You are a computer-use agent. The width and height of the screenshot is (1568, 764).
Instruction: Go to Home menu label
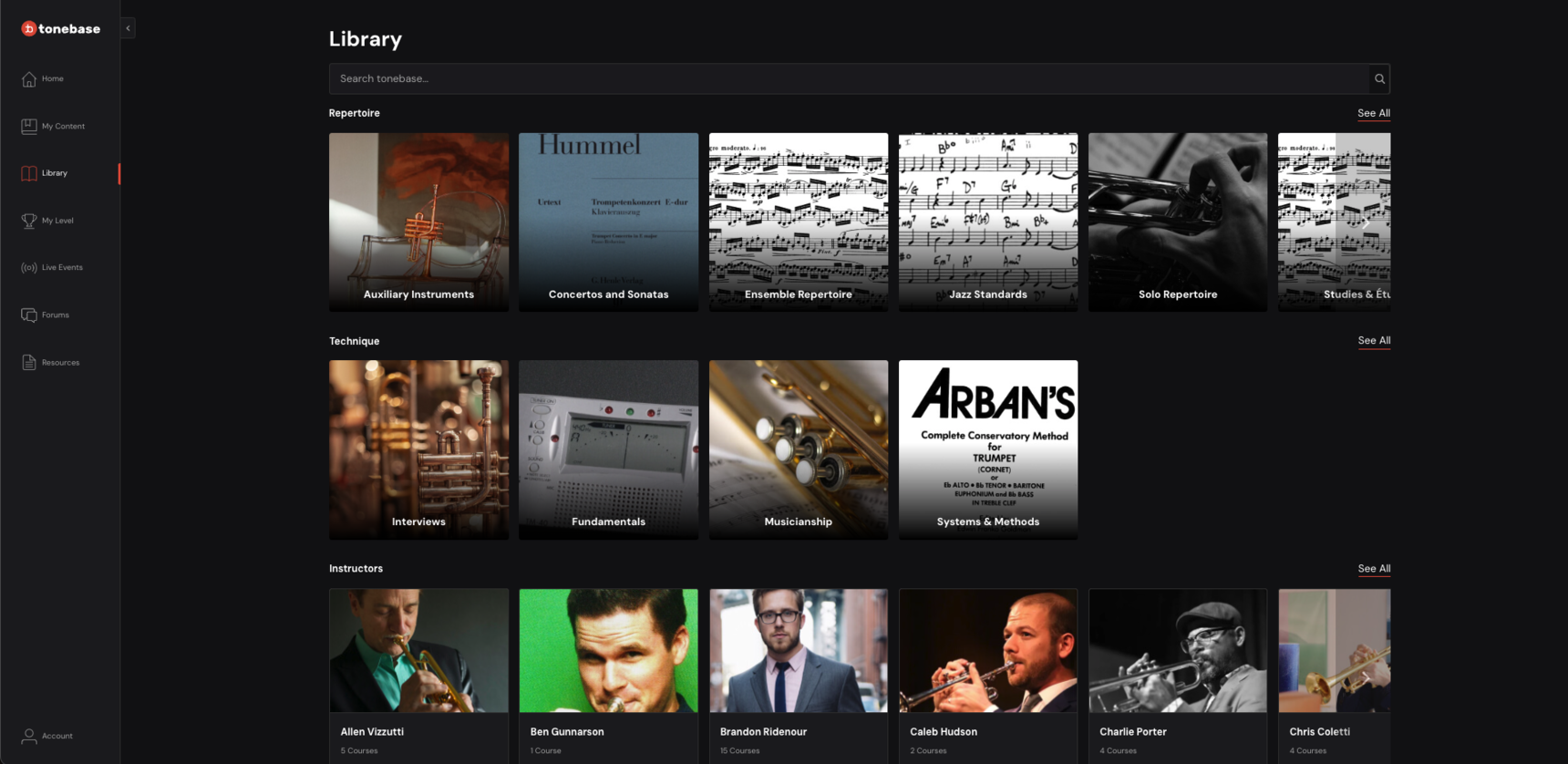pos(53,79)
